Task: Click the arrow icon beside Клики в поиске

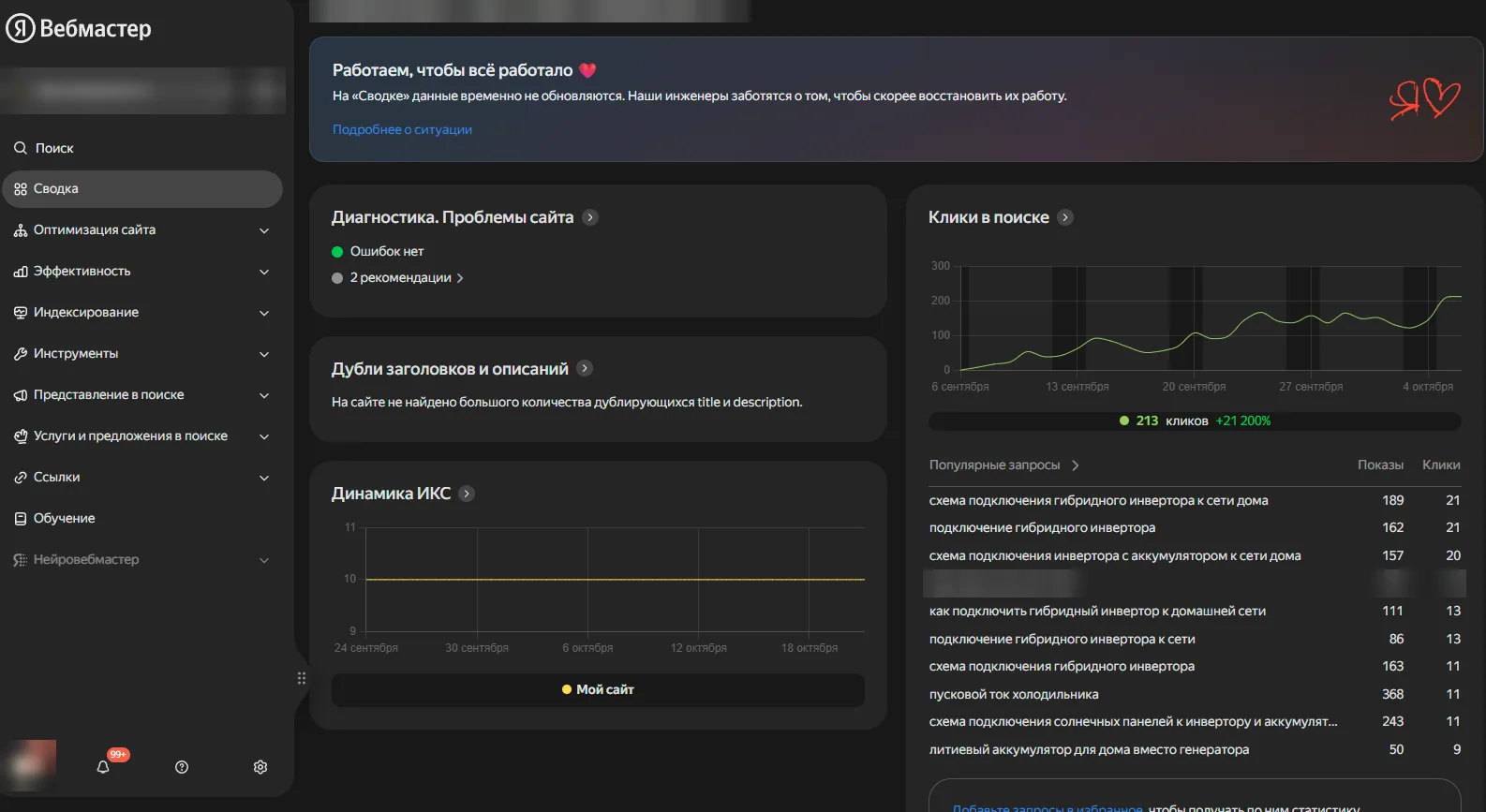Action: click(1065, 217)
